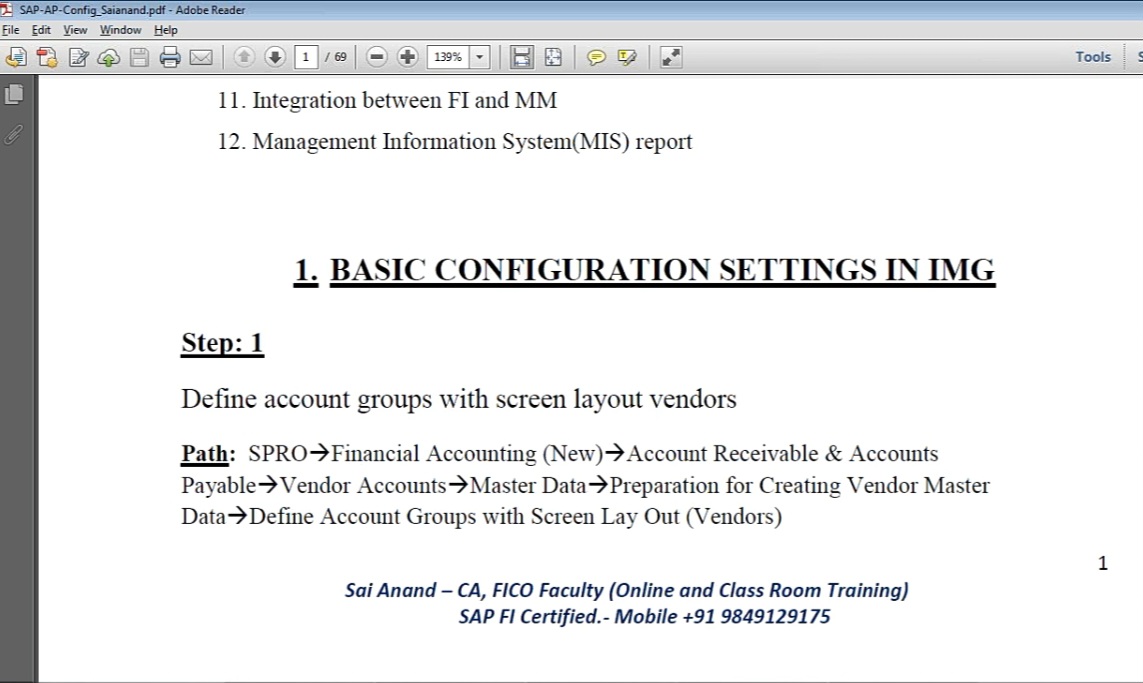The width and height of the screenshot is (1143, 683).
Task: Click the 'Sai Anand – CA, FICO Faculty' footer line
Action: 627,590
